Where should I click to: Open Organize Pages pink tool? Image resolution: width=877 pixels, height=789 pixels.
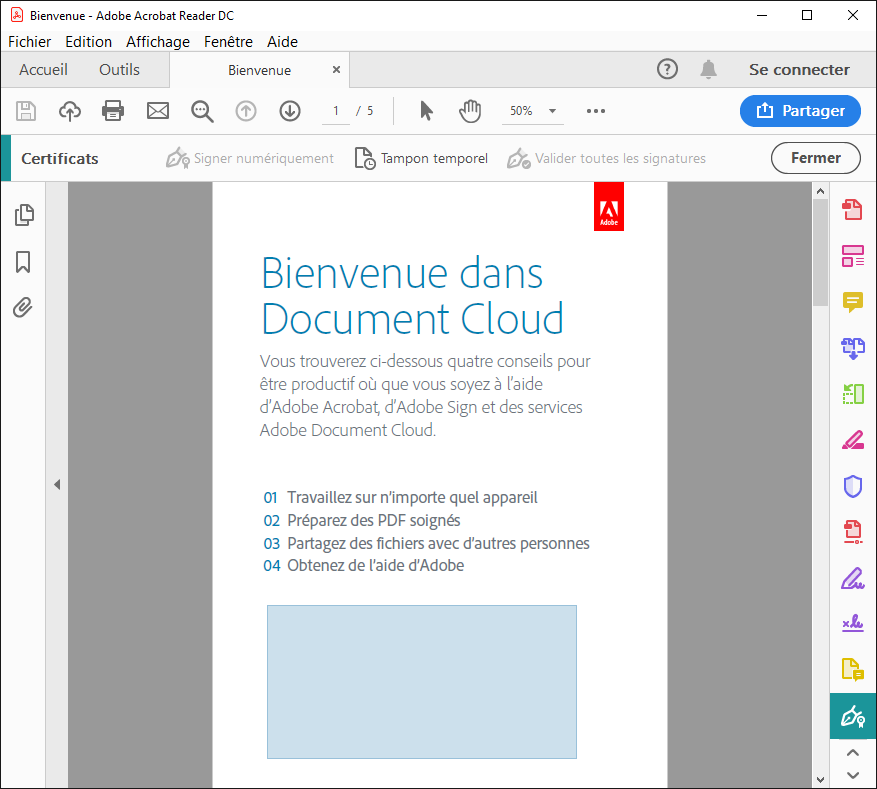(852, 256)
